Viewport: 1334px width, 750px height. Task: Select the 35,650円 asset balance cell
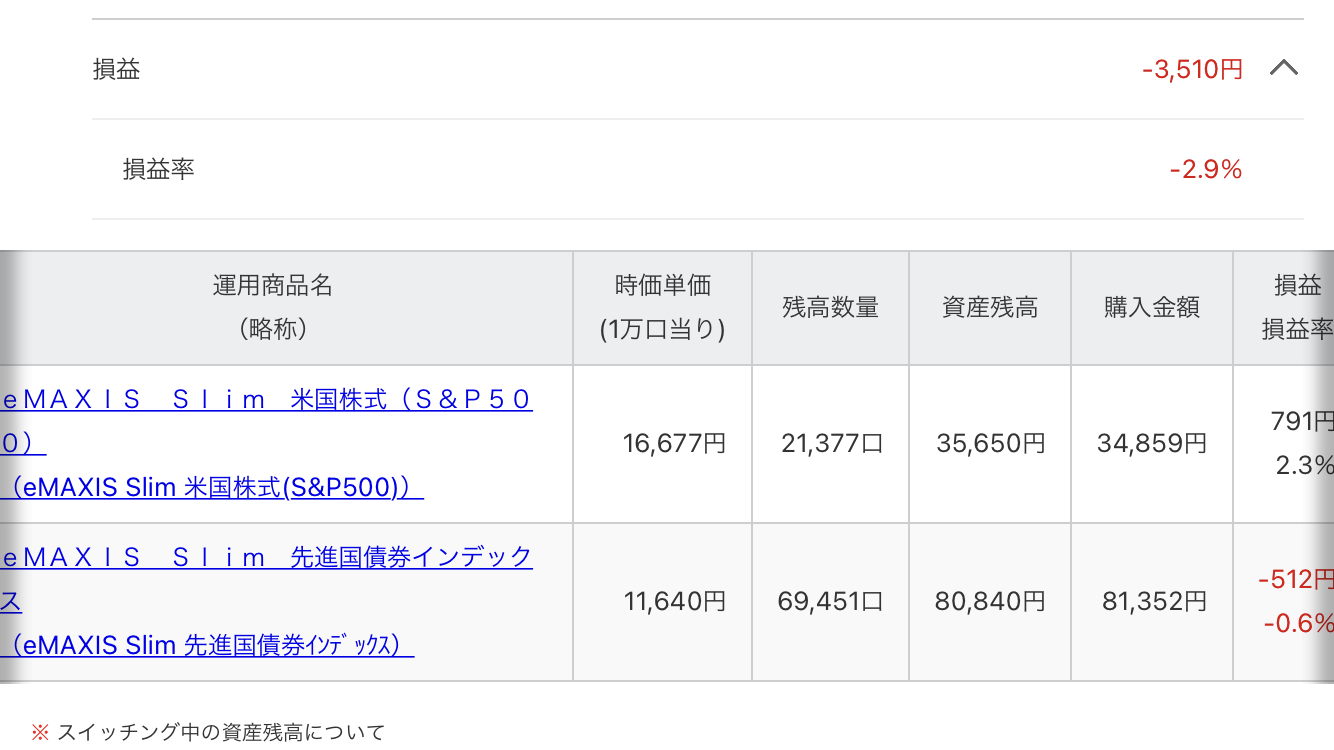coord(990,443)
